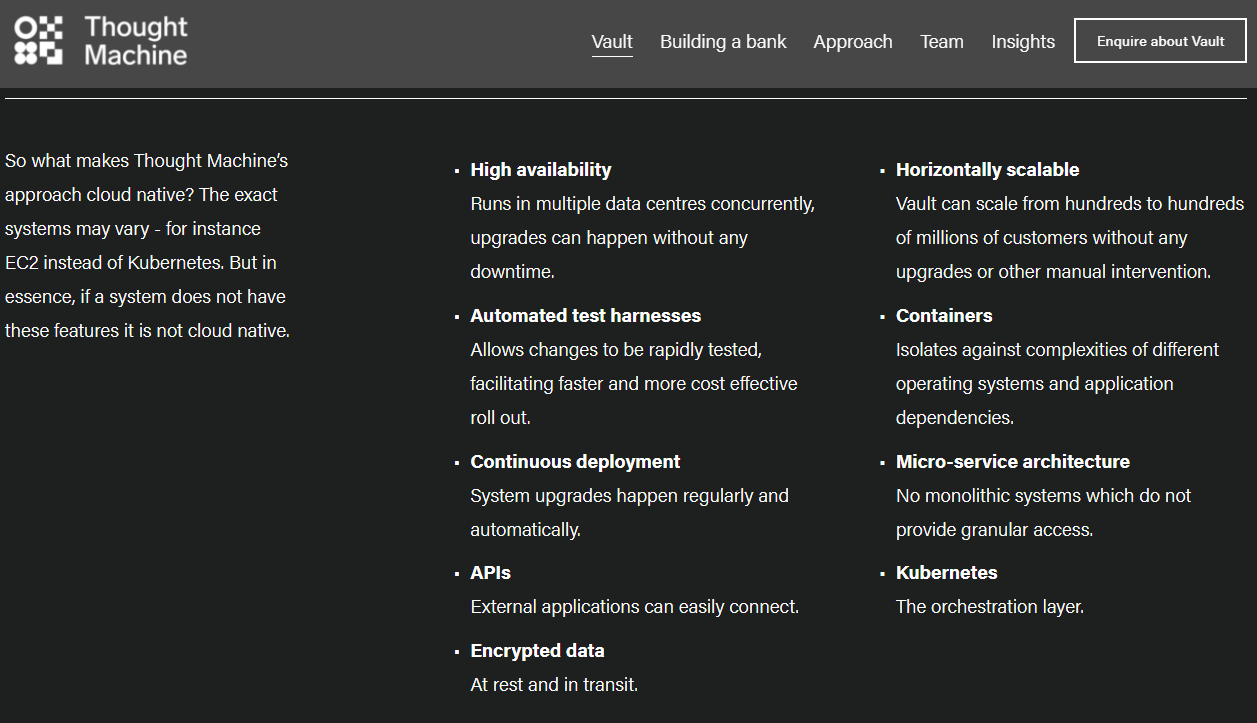Select the Encrypted data heading
Image resolution: width=1257 pixels, height=723 pixels.
537,651
